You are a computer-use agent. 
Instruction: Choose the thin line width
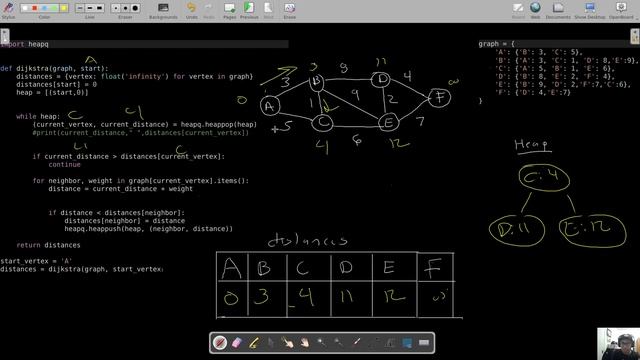point(80,8)
